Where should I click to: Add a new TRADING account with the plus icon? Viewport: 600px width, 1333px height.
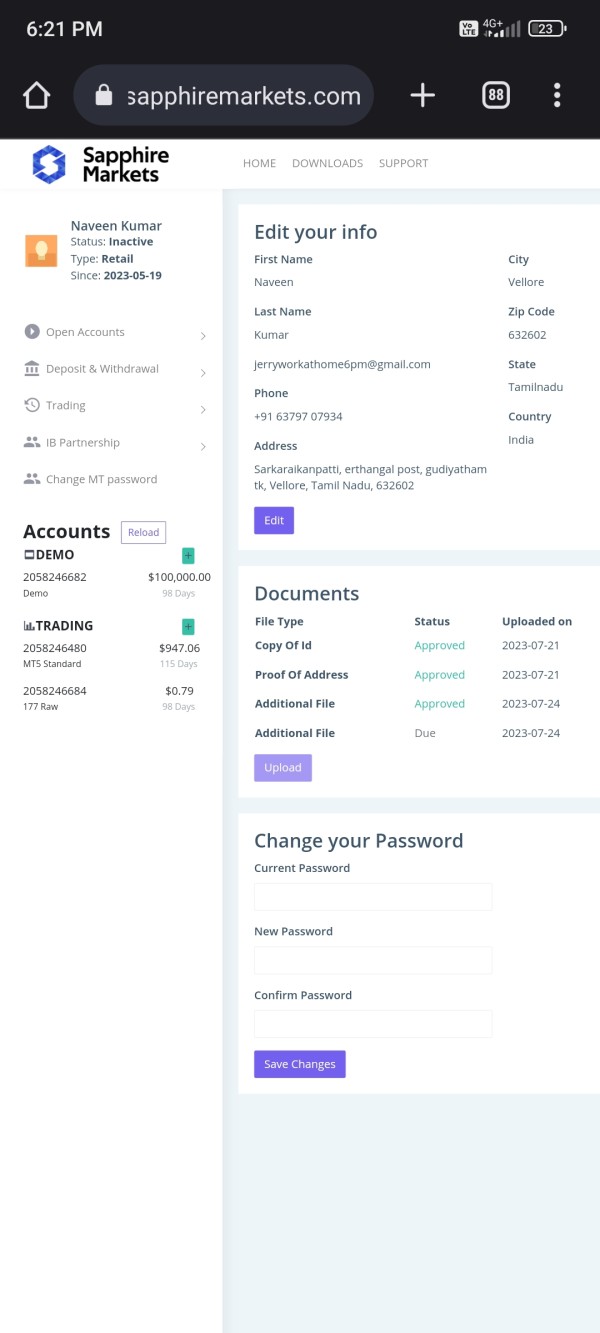pos(188,627)
